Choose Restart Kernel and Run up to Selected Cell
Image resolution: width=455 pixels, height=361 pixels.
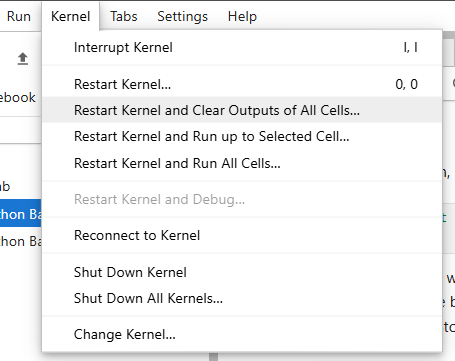[242, 136]
